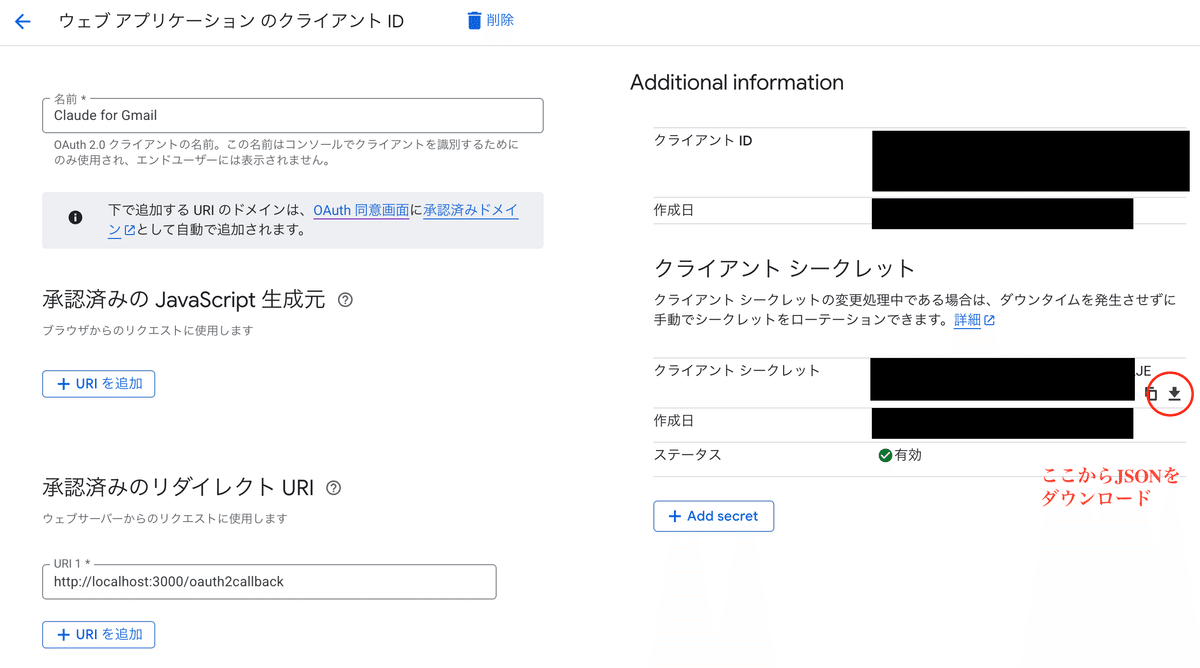Open help for 承認済みのリダイレクト URI
Viewport: 1200px width, 668px height.
[334, 488]
